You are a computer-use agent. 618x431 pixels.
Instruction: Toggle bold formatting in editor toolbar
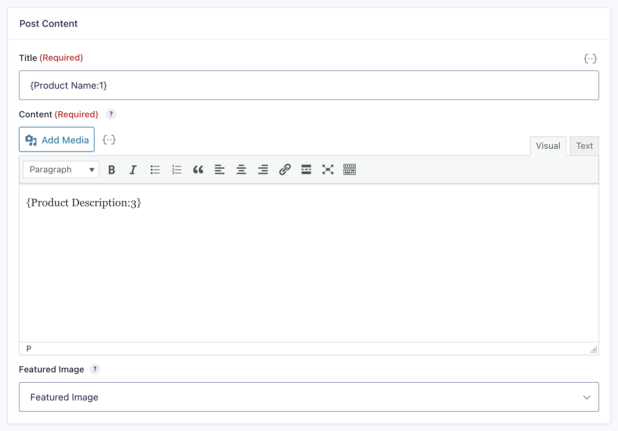112,170
